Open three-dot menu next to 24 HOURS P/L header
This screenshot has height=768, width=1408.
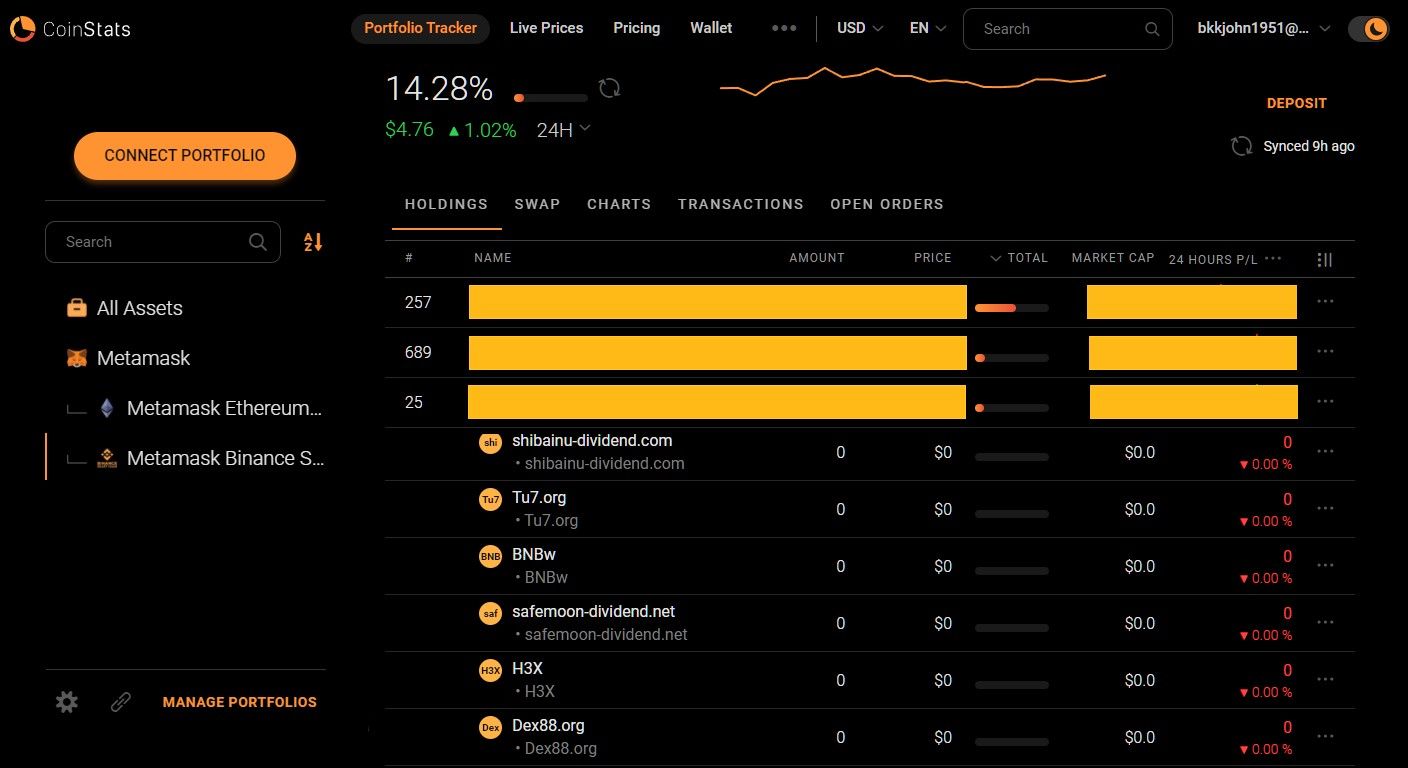point(1273,258)
